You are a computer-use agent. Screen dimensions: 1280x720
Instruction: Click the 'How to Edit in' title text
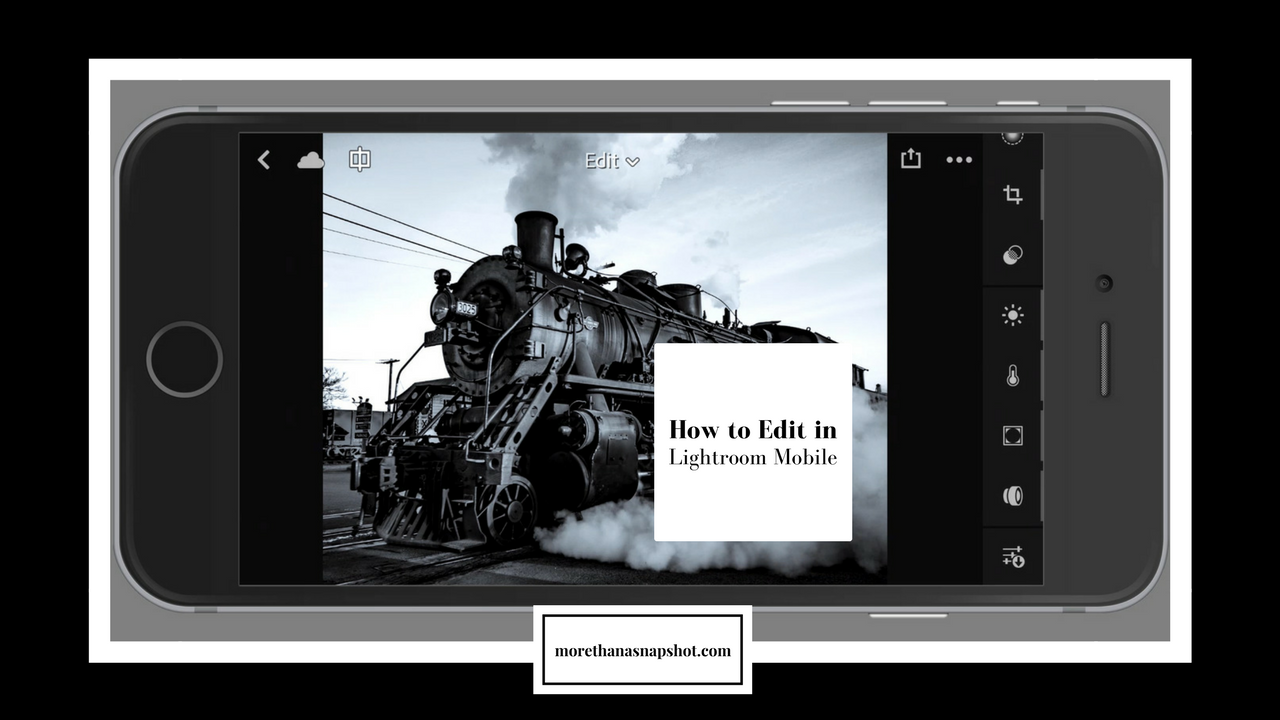753,429
